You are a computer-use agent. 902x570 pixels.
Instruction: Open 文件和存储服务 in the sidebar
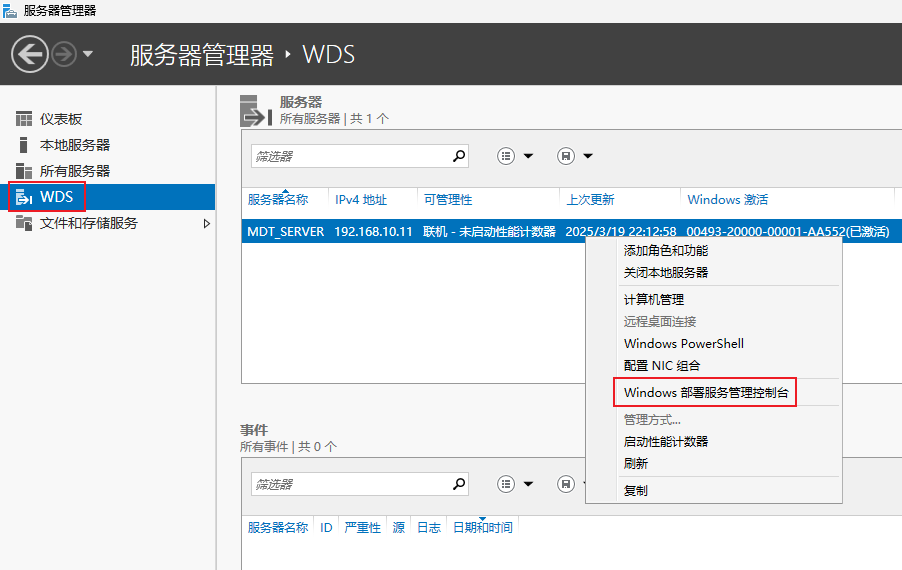[89, 223]
